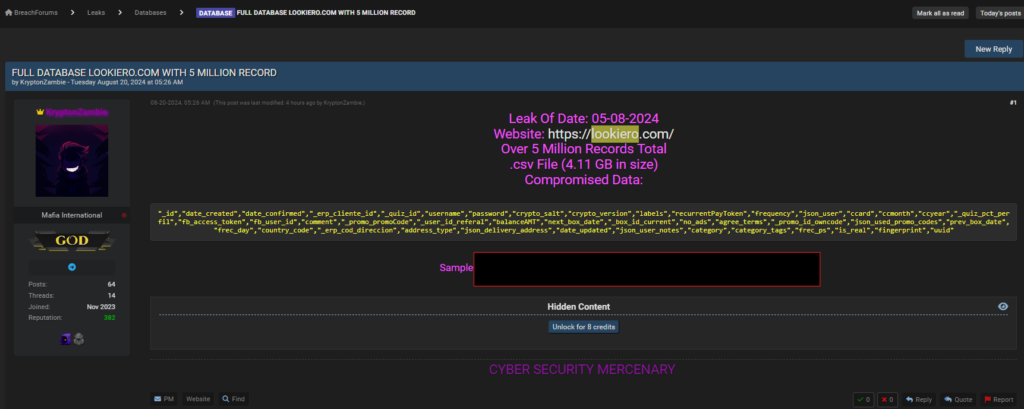Find posts with the Find button
The width and height of the screenshot is (1024, 409).
click(x=233, y=399)
